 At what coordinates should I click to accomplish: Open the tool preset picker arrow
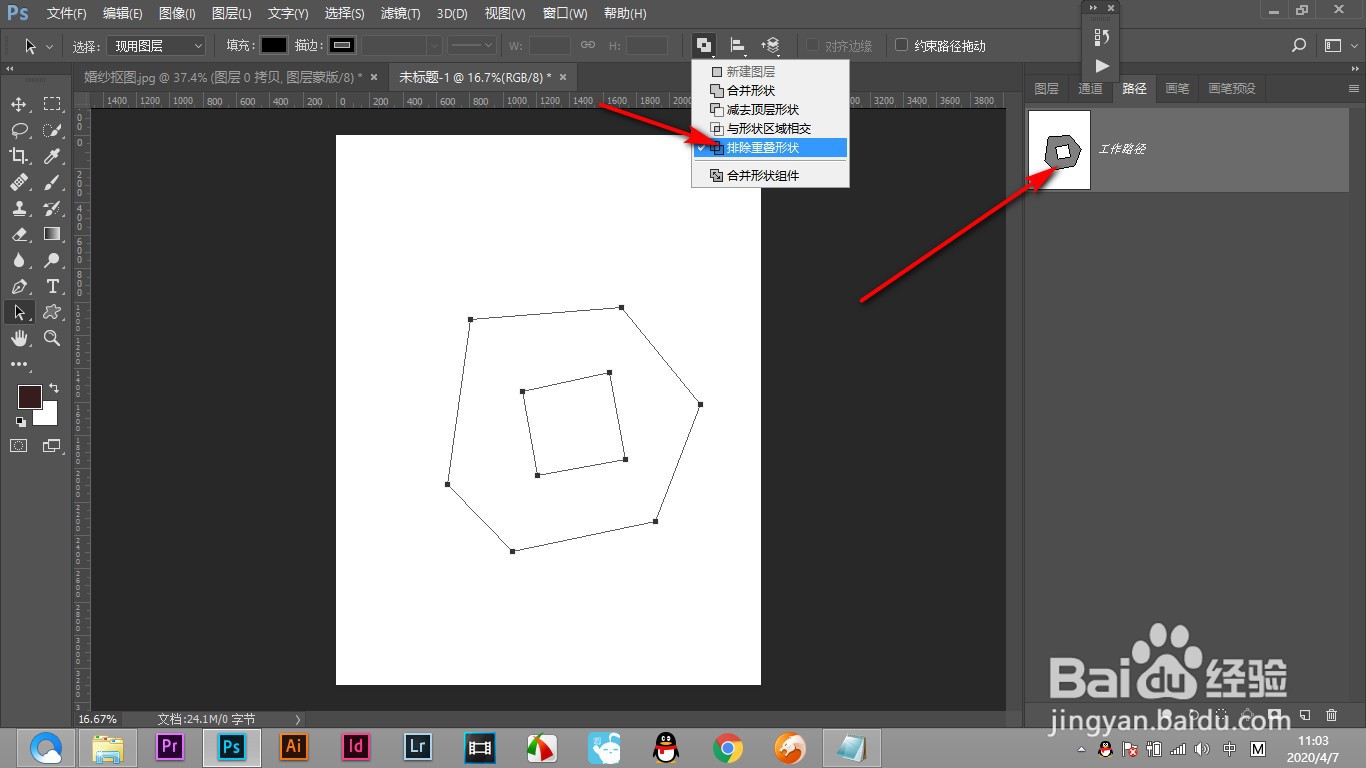point(49,46)
